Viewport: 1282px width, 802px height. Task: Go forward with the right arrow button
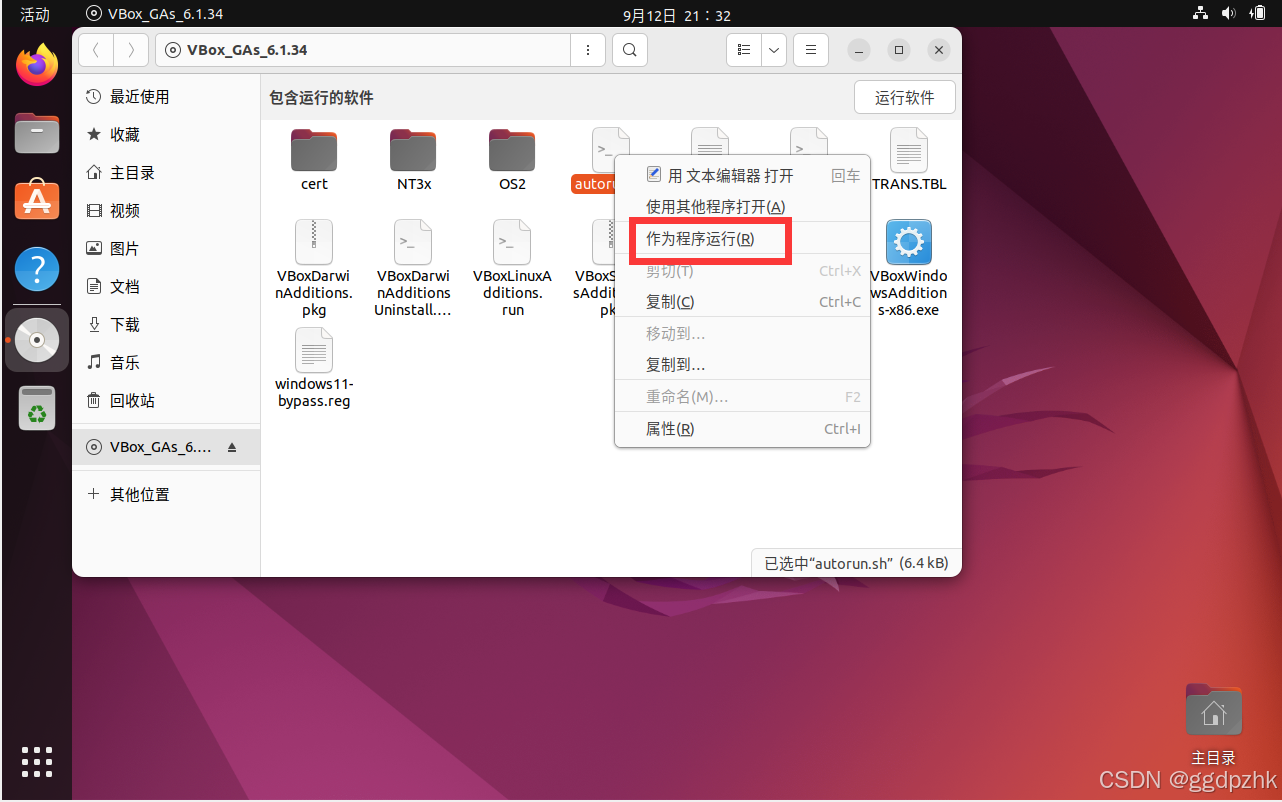[x=131, y=50]
